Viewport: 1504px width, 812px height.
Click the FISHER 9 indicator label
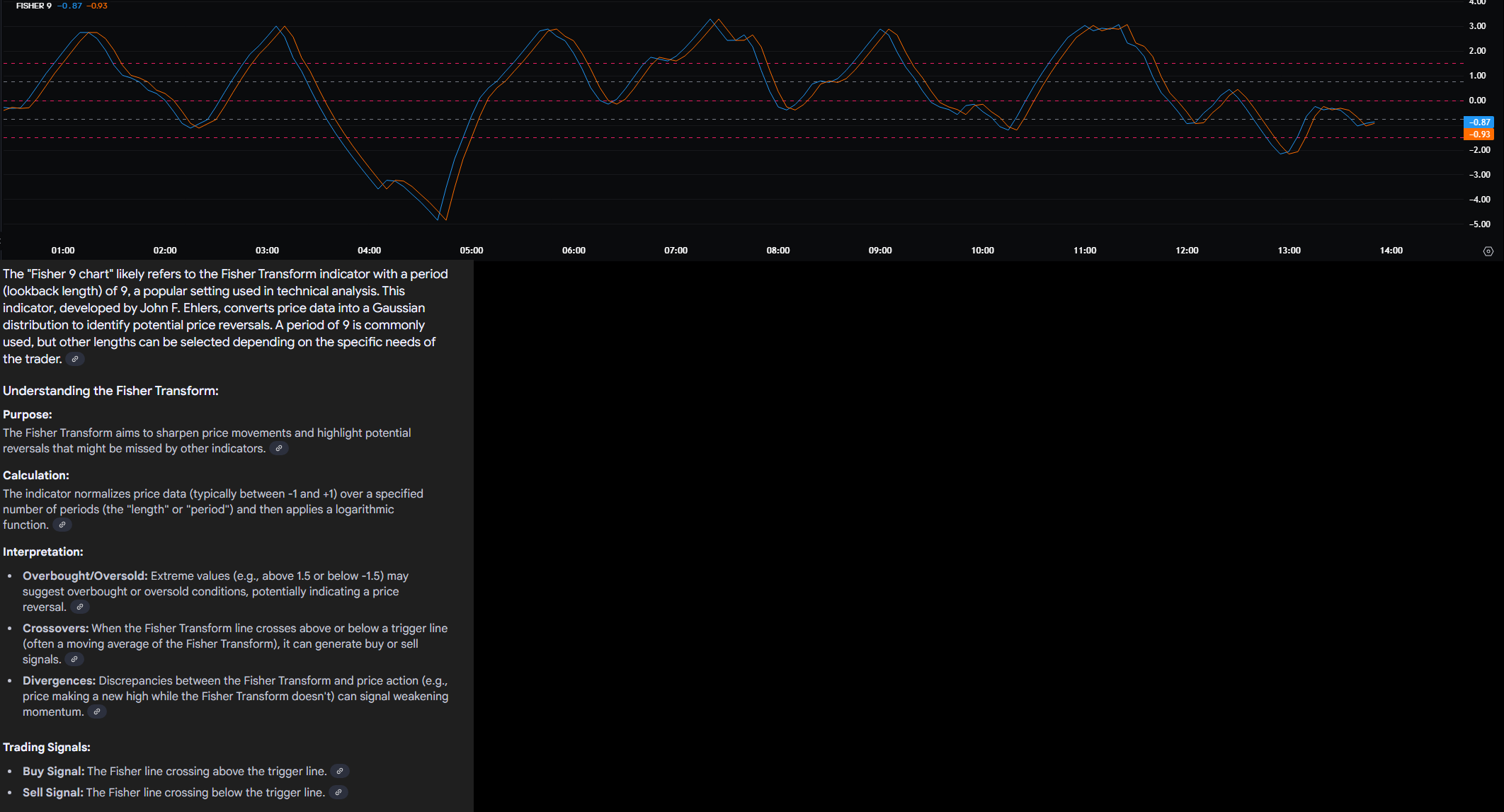coord(34,6)
